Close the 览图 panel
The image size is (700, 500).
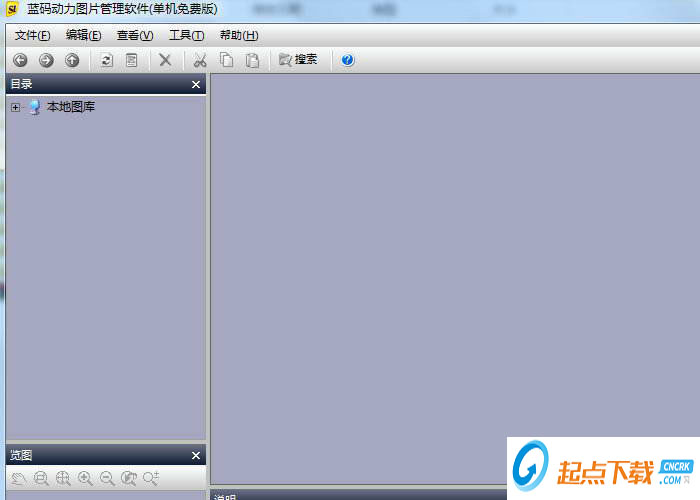(196, 455)
